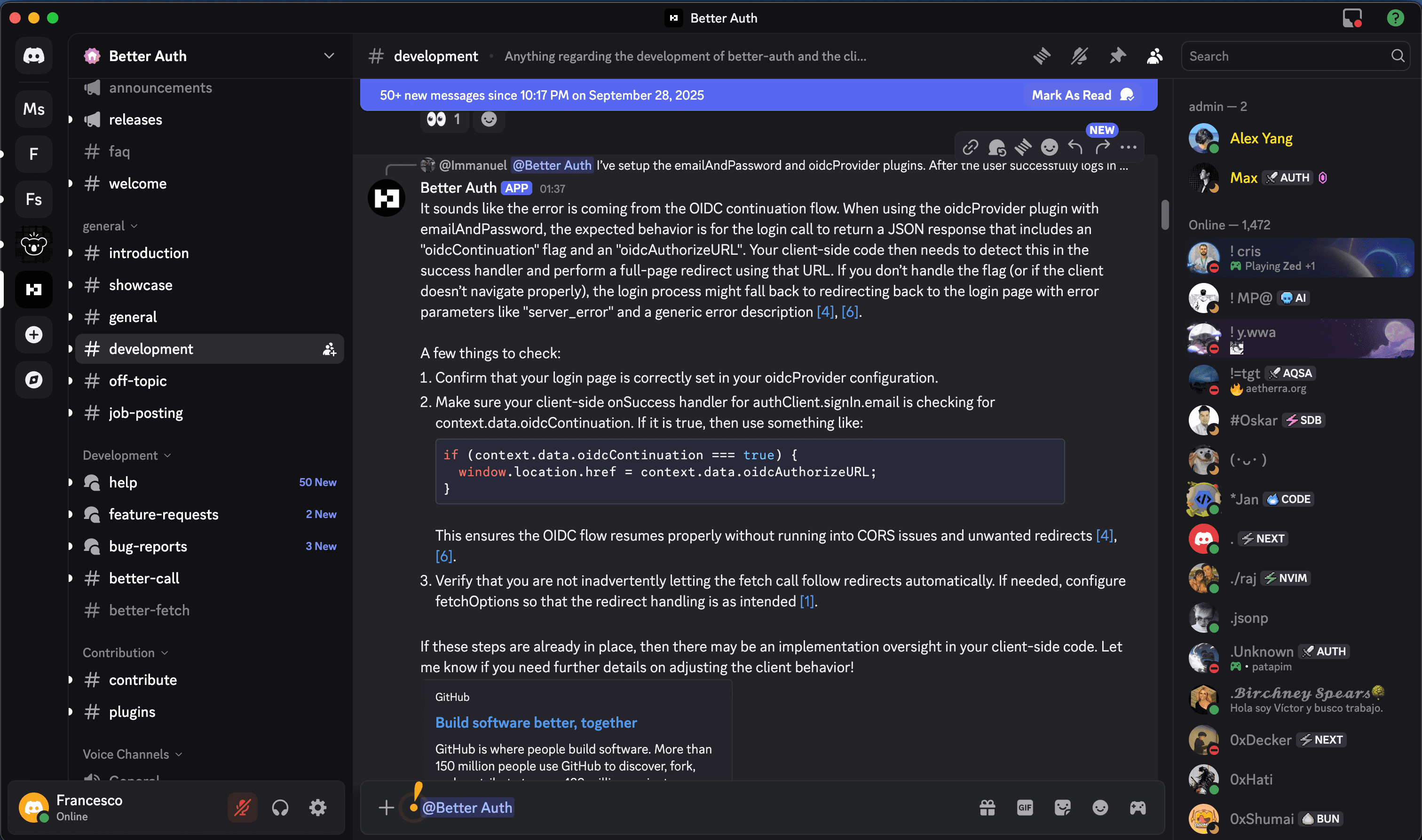Viewport: 1422px width, 840px height.
Task: Open Better Auth server dropdown menu
Action: pyautogui.click(x=329, y=56)
